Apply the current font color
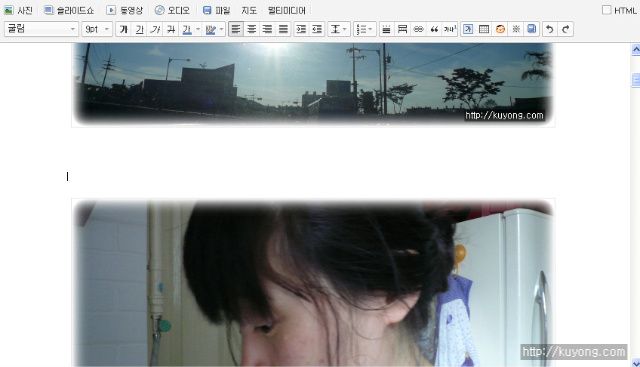This screenshot has width=640, height=367. [x=187, y=29]
